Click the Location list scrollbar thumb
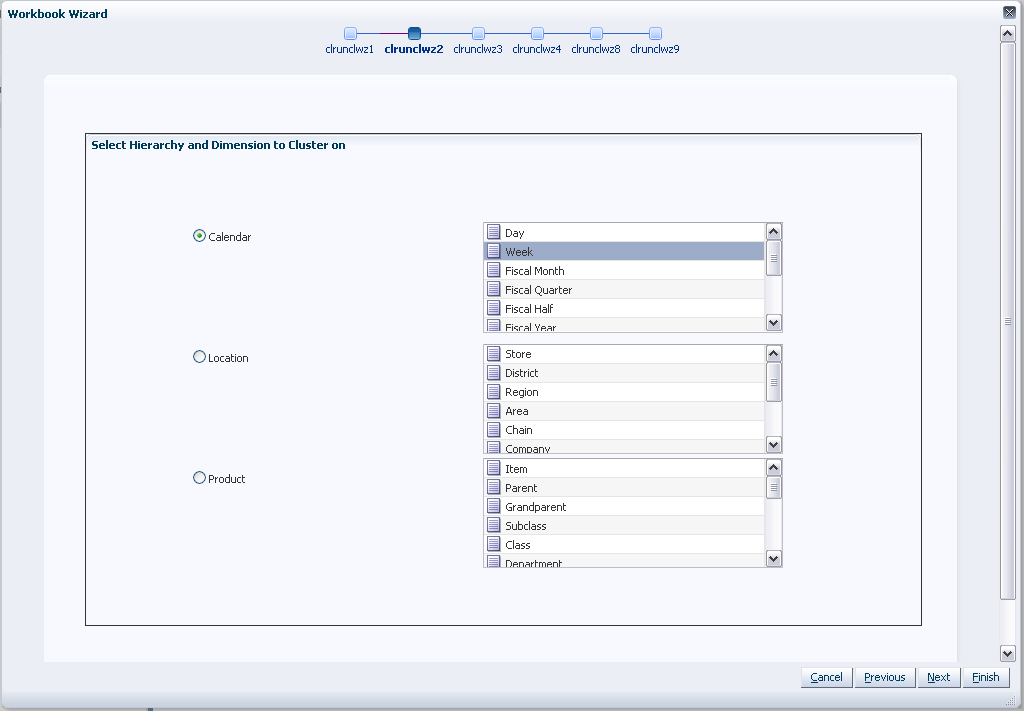This screenshot has height=711, width=1024. point(773,382)
